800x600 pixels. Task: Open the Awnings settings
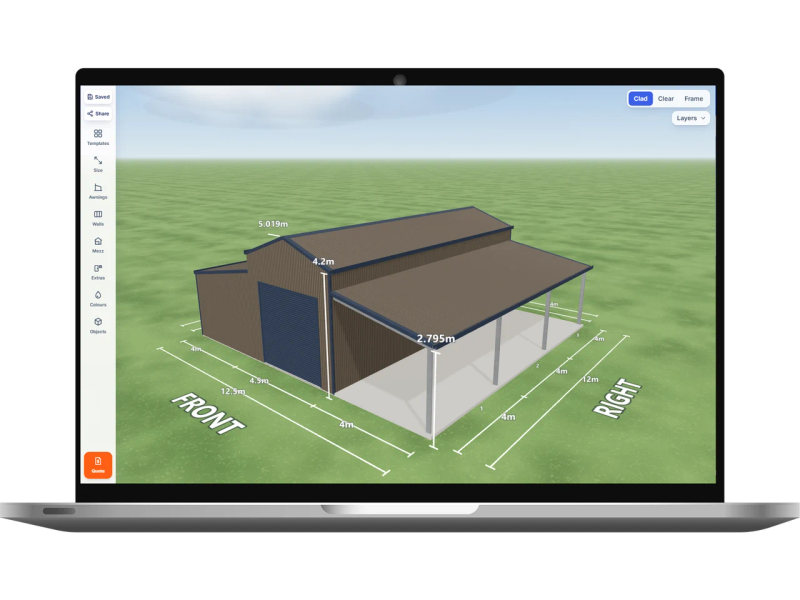coord(98,191)
